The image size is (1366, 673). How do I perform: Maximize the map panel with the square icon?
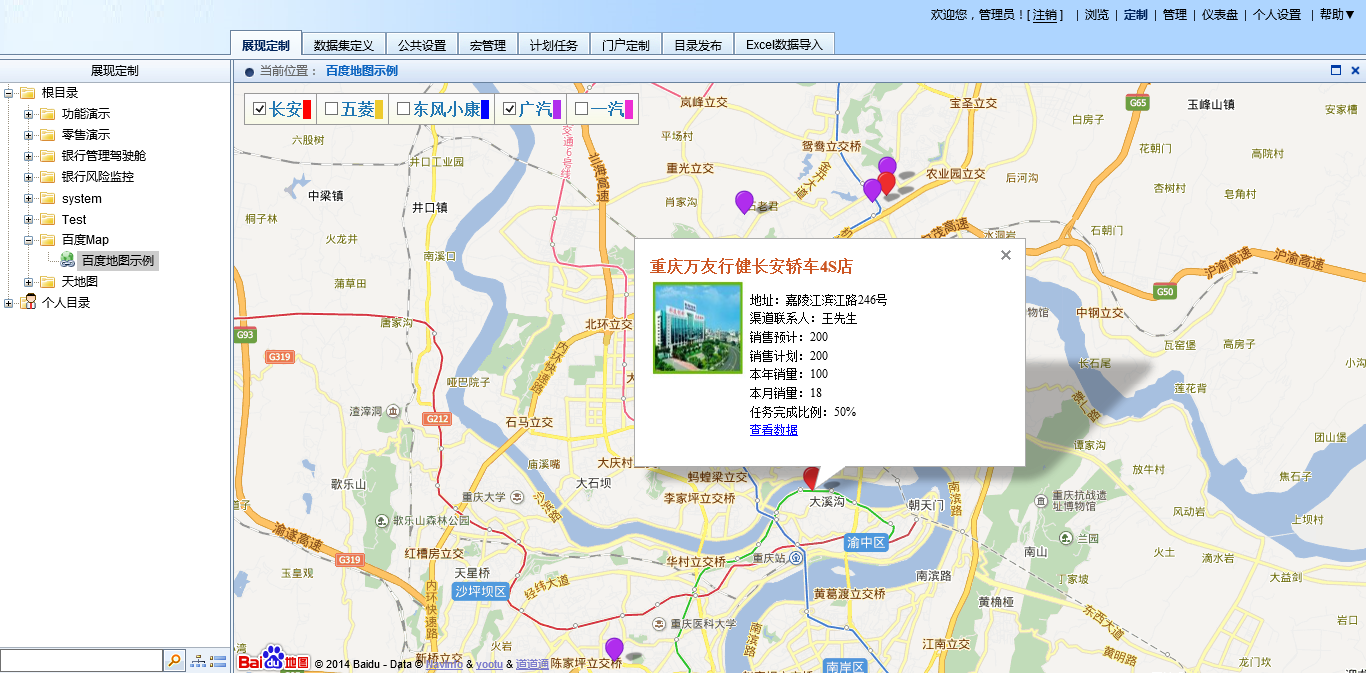coord(1336,70)
